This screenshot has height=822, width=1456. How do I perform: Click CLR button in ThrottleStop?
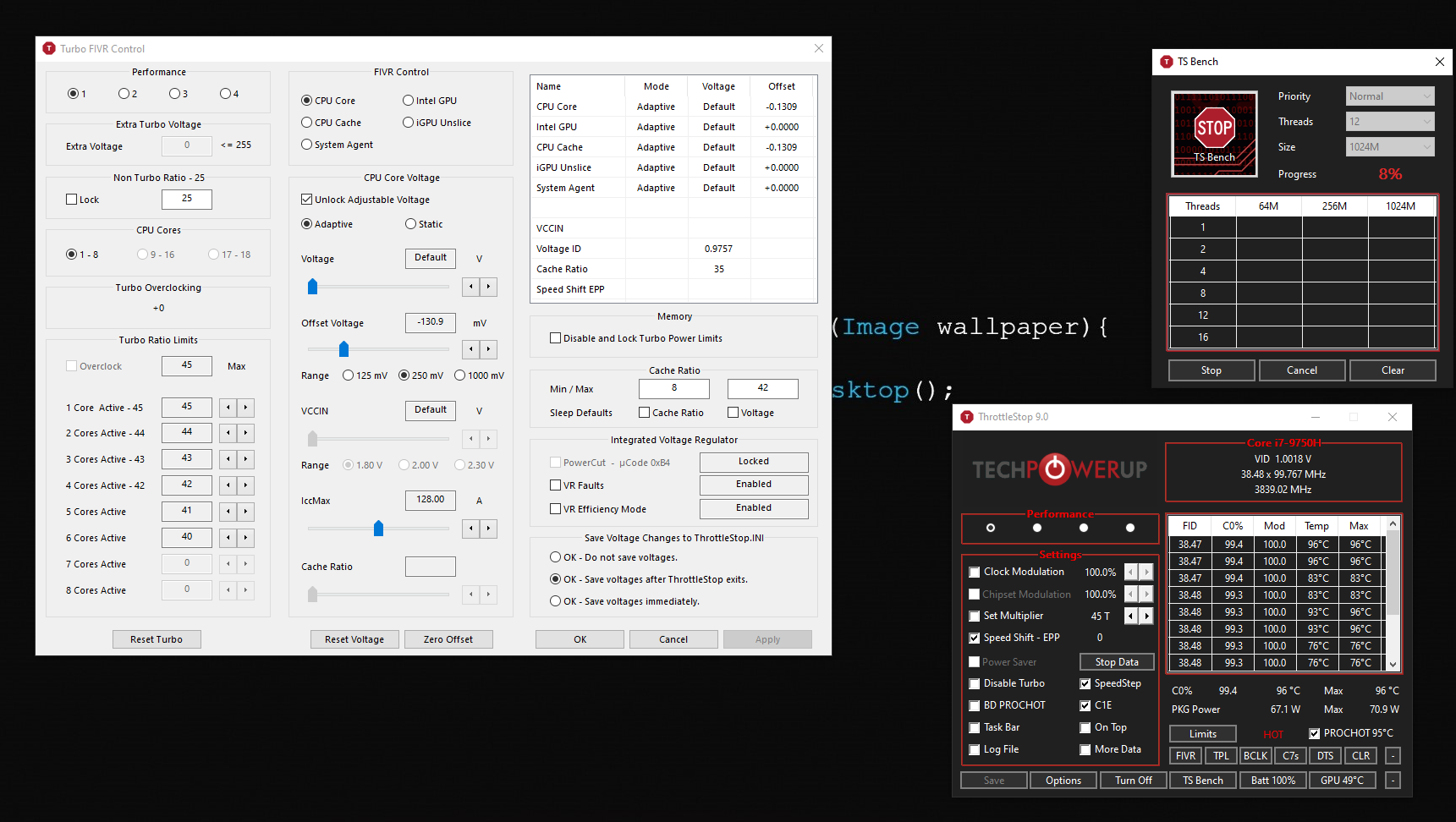tap(1360, 756)
